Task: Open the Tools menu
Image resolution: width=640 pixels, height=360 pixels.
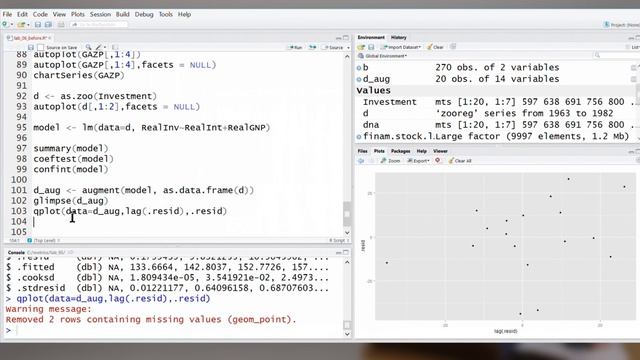Action: (x=166, y=14)
